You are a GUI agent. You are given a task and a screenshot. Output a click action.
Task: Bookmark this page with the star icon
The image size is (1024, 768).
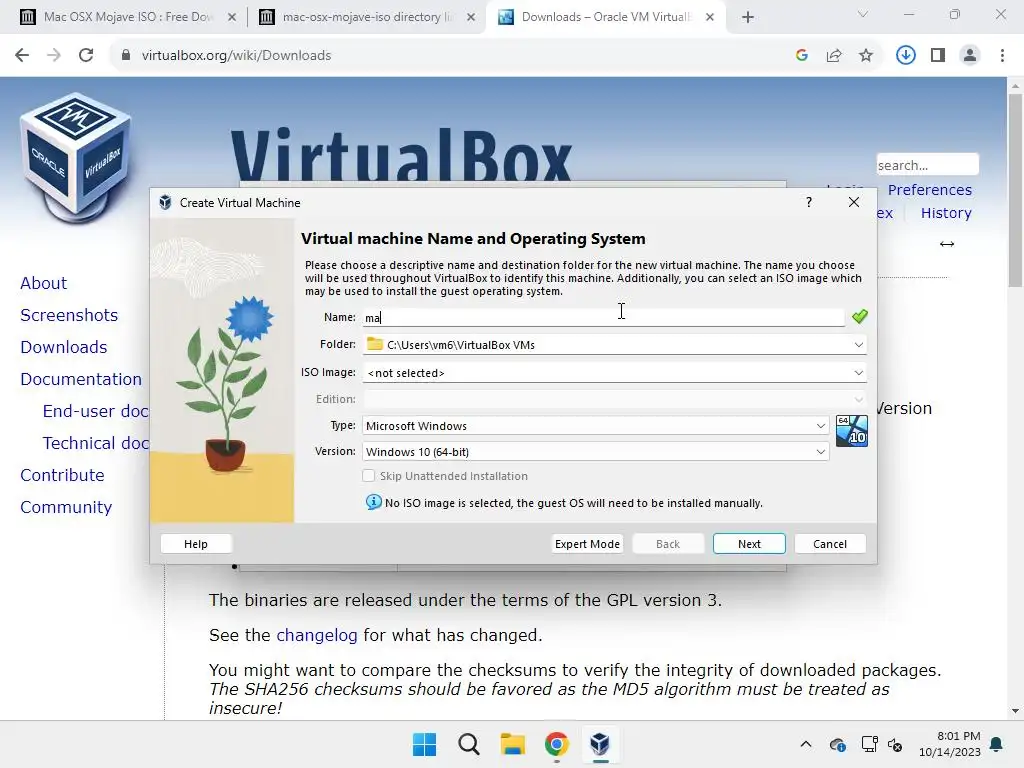click(x=866, y=56)
